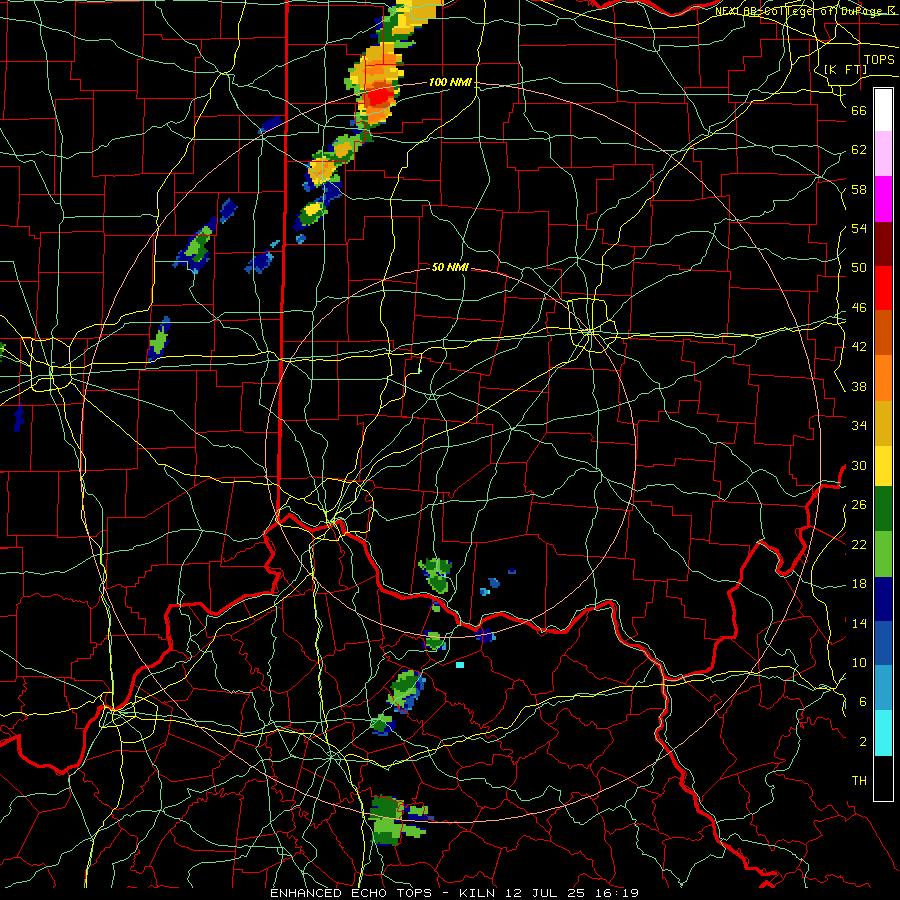Screen dimensions: 900x900
Task: Click the 58 value on the legend scale
Action: pyautogui.click(x=859, y=189)
